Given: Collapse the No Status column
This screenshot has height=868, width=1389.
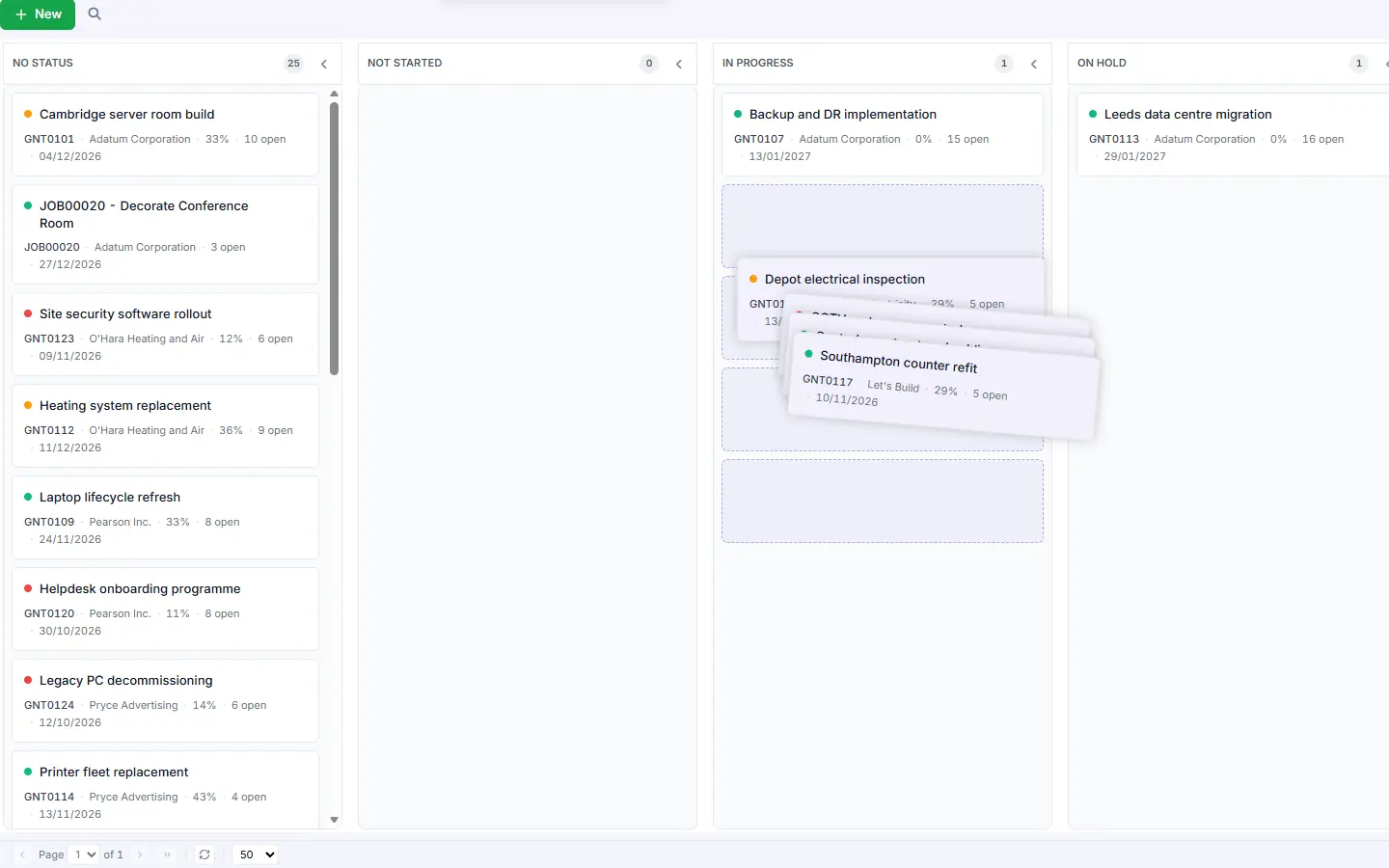Looking at the screenshot, I should point(324,64).
